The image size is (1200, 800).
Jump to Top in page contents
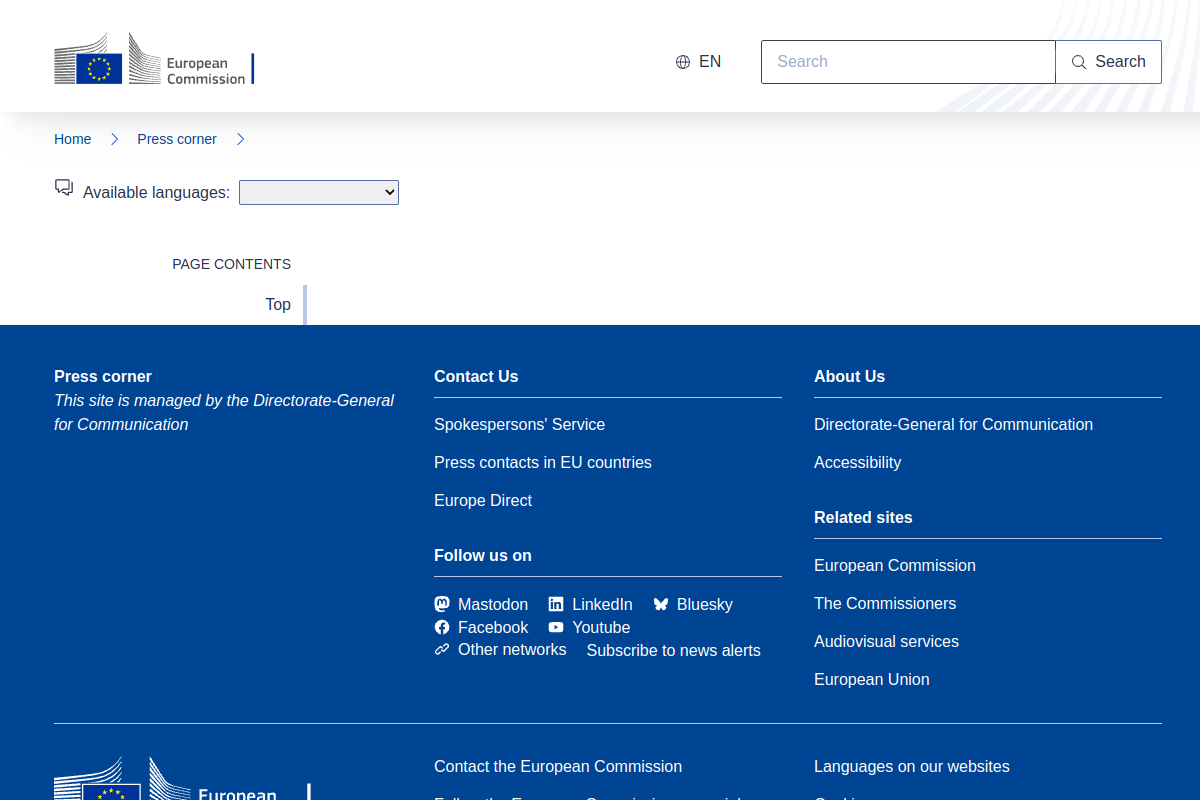click(278, 304)
